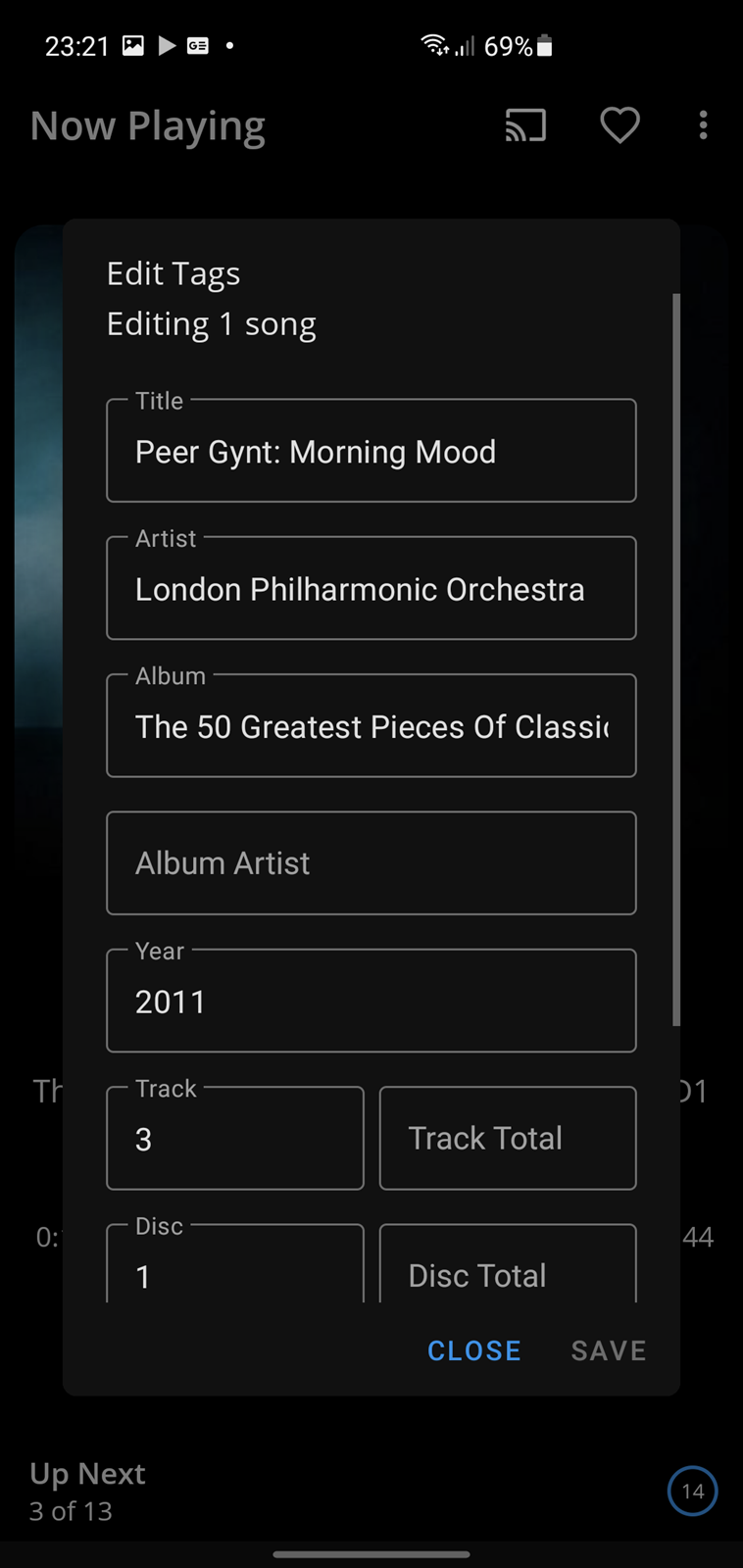Focus the Album text field
The width and height of the screenshot is (743, 1568).
click(371, 725)
